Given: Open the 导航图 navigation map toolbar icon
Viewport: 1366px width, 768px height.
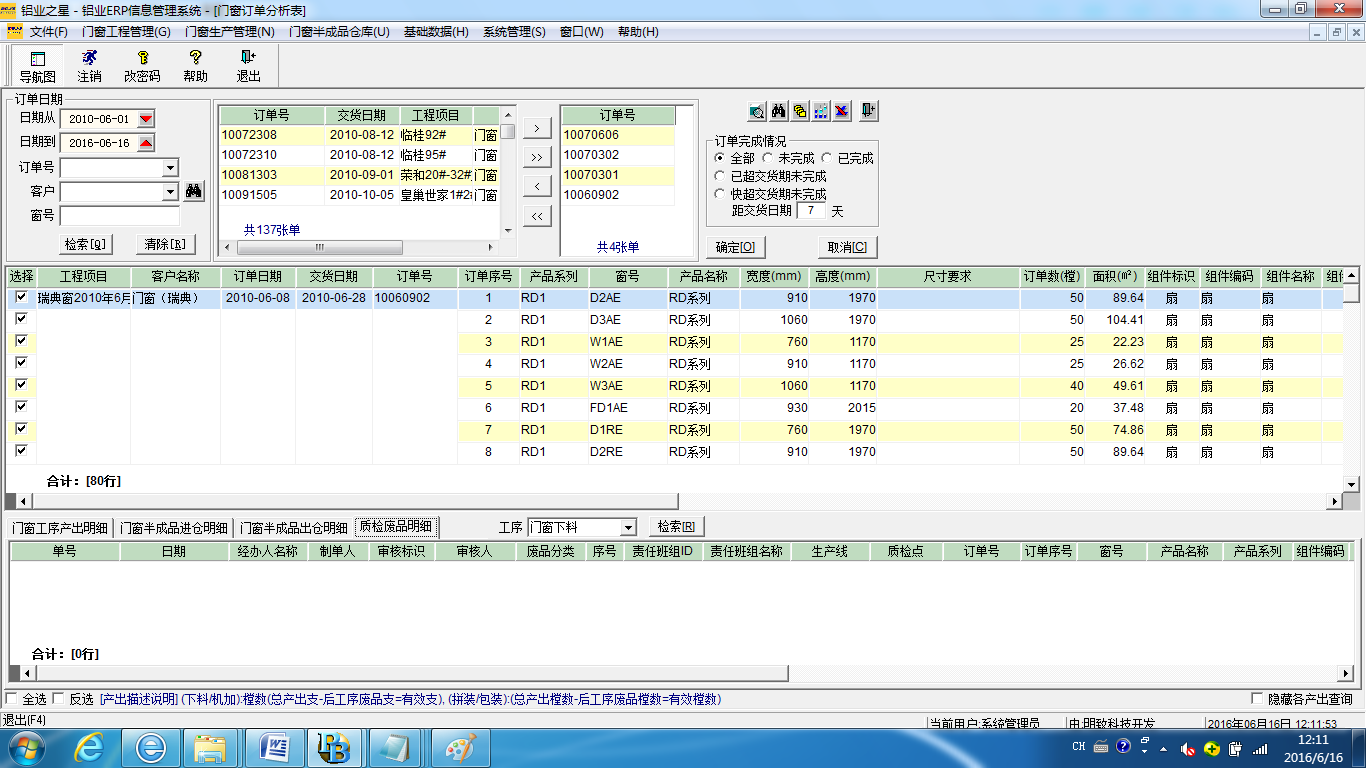Looking at the screenshot, I should pos(38,66).
